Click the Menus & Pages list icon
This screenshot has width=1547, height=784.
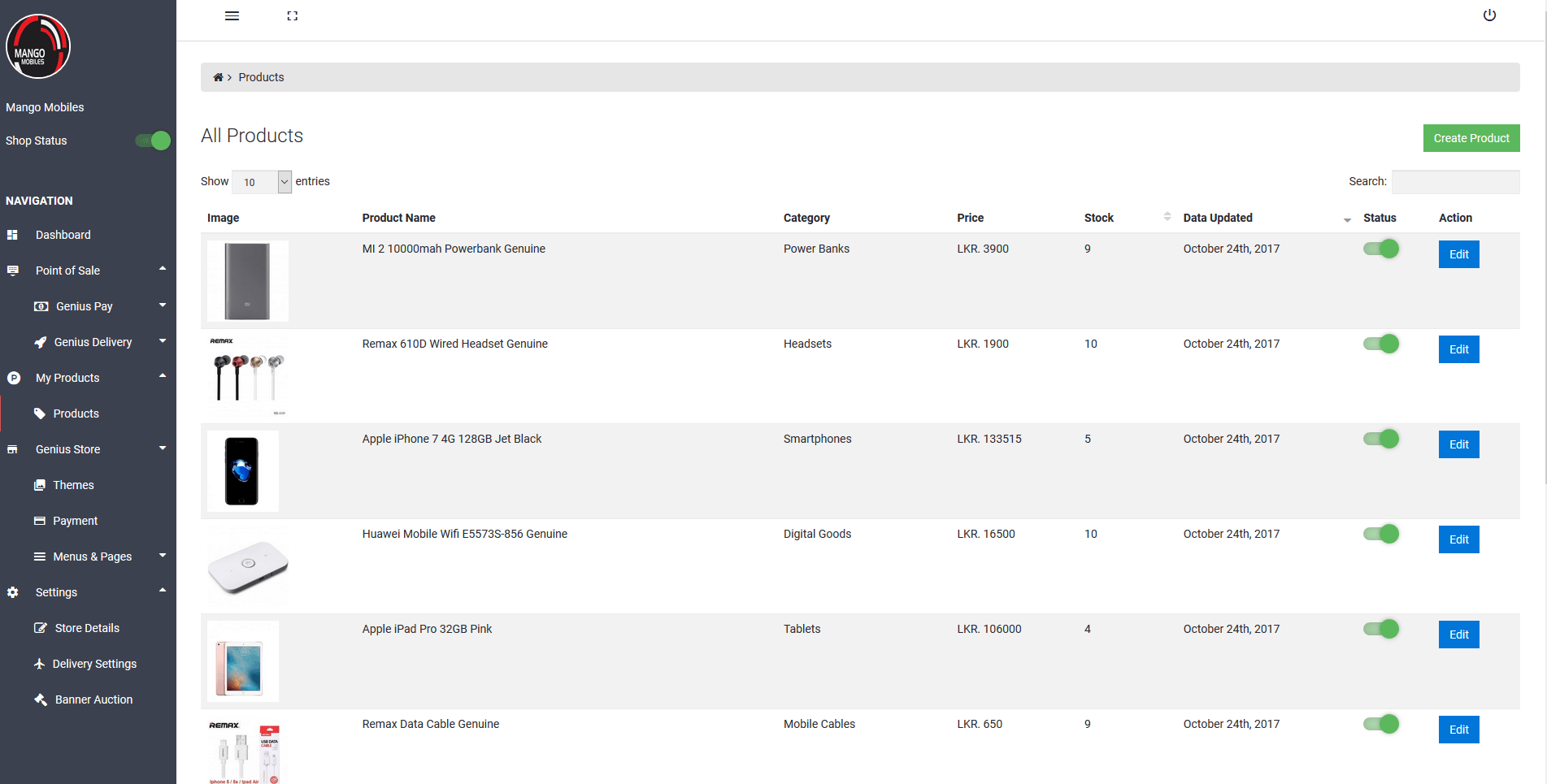tap(40, 557)
